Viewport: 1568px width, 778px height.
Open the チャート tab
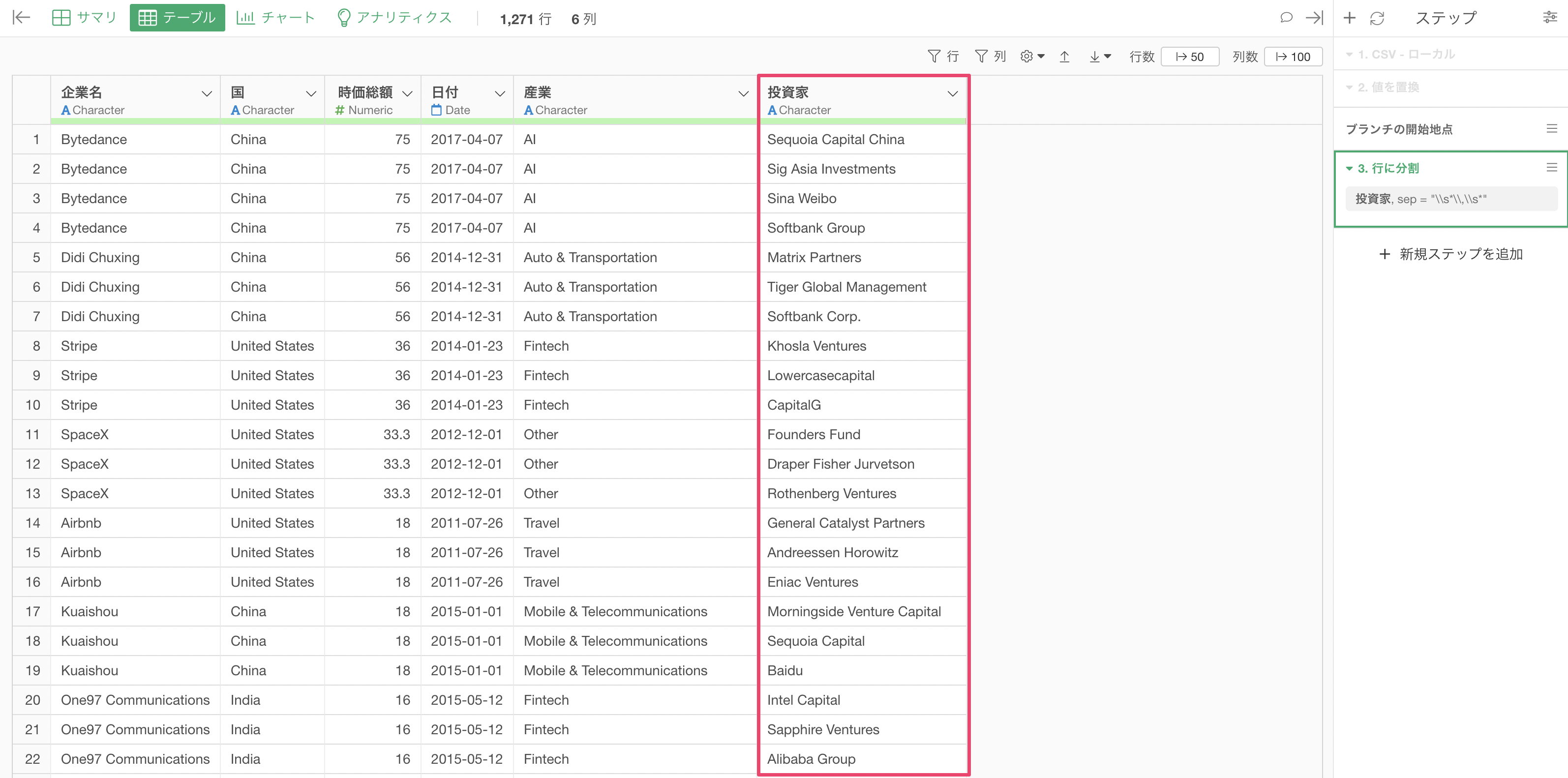pos(276,18)
